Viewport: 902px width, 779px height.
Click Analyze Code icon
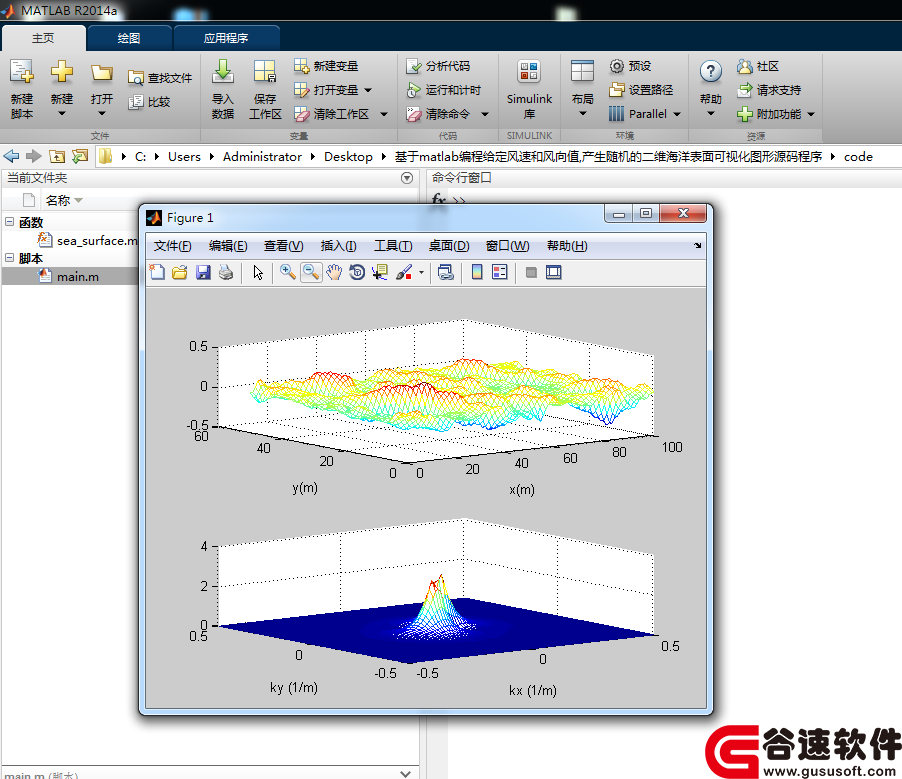point(414,66)
